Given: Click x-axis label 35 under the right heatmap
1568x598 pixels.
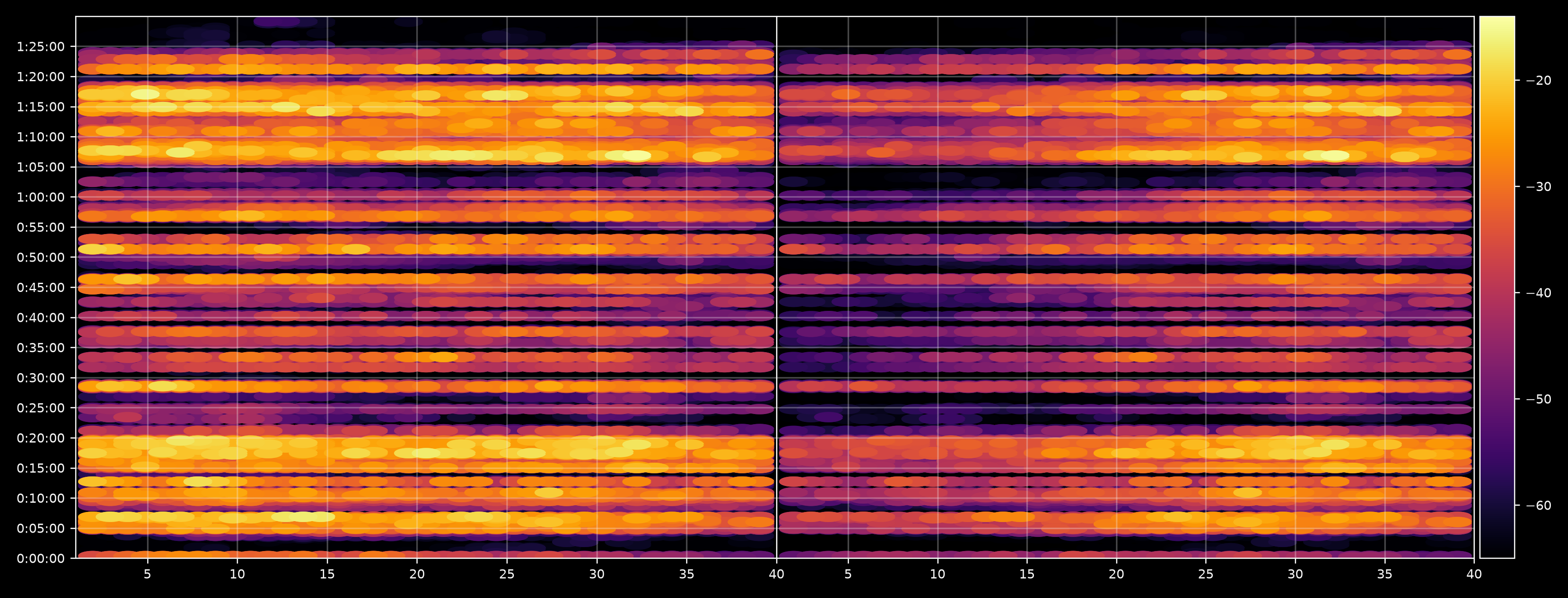Looking at the screenshot, I should point(1385,574).
